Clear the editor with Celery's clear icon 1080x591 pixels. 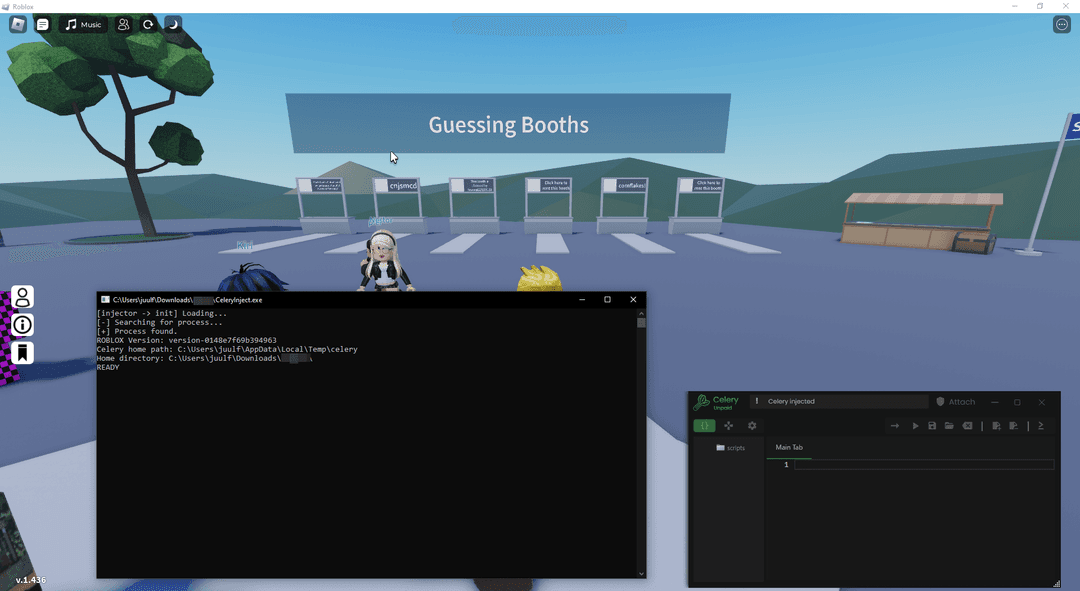[968, 425]
